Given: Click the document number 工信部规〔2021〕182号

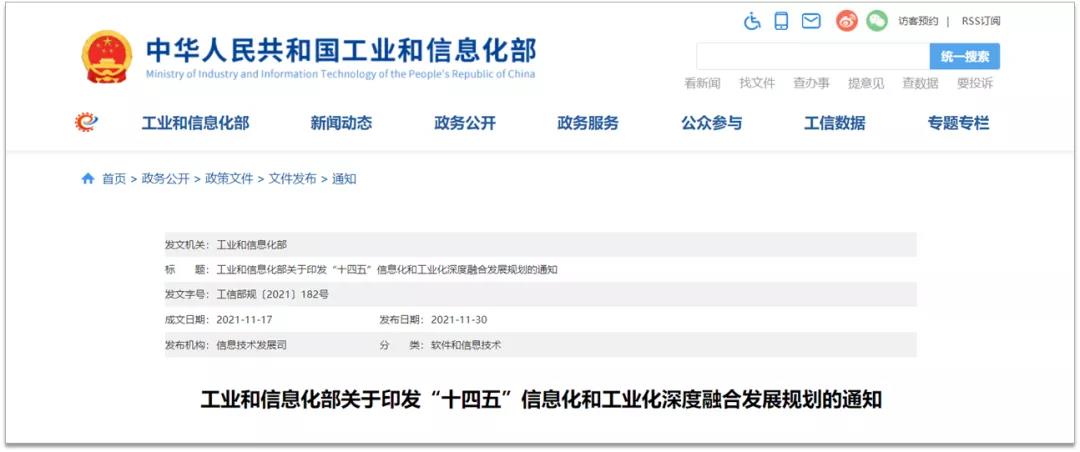Looking at the screenshot, I should coord(273,295).
